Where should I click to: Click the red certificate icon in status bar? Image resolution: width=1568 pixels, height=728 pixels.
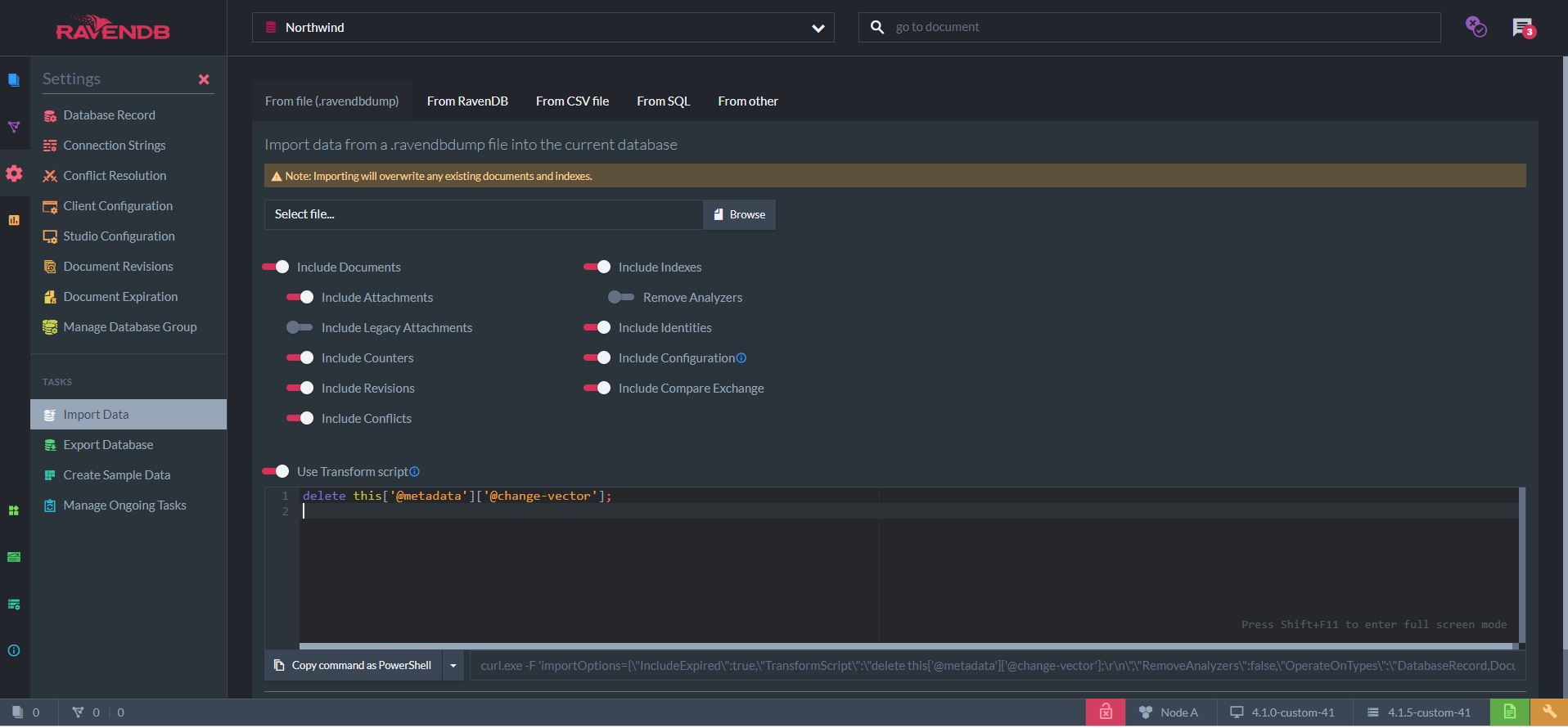[1106, 712]
